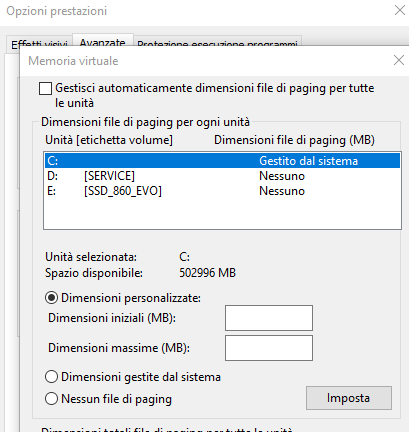The height and width of the screenshot is (432, 409).
Task: Click the Memoria virtuale title bar
Action: [200, 61]
